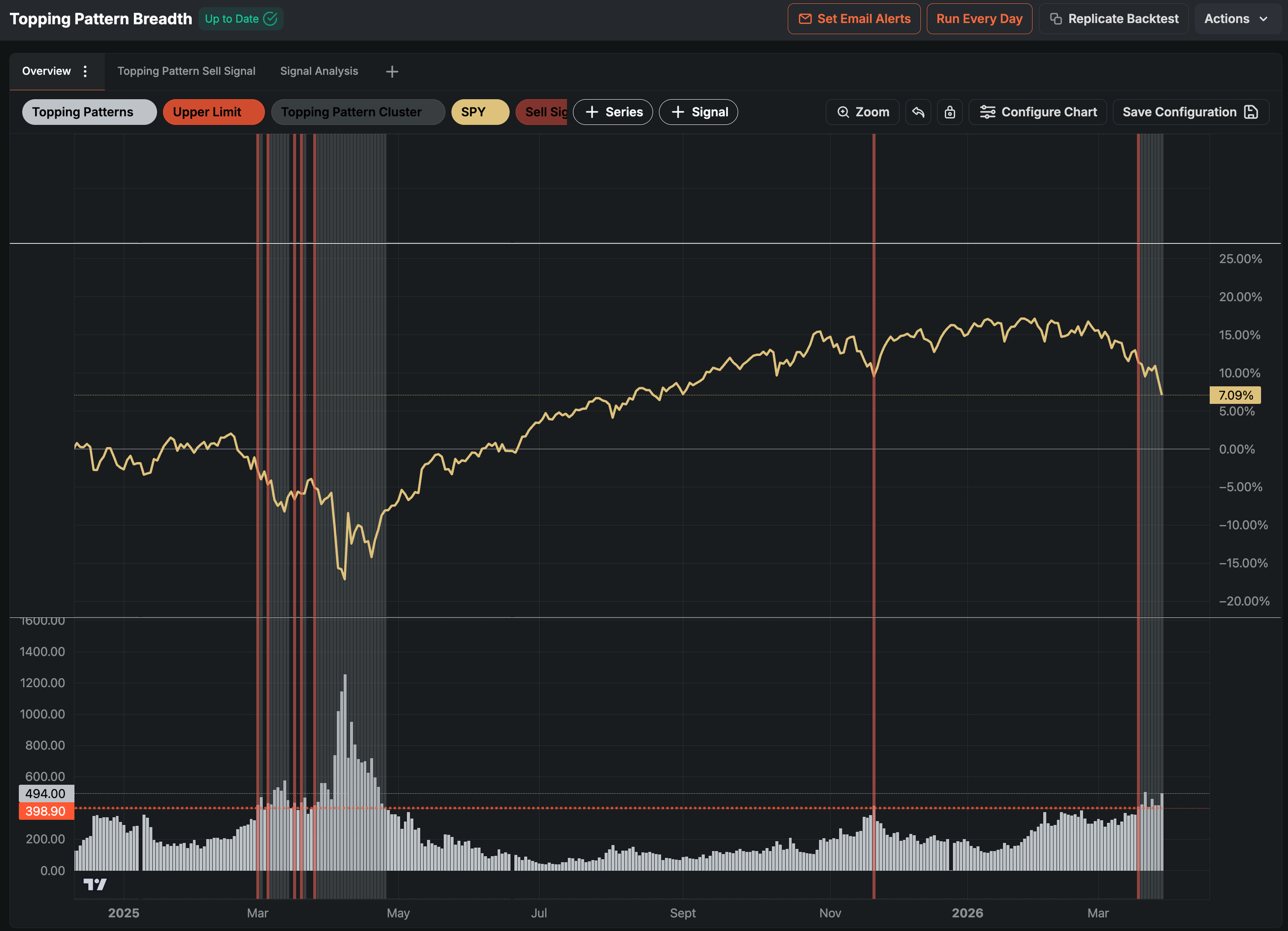Image resolution: width=1288 pixels, height=931 pixels.
Task: Click the Up to Date checkmark badge
Action: pyautogui.click(x=241, y=19)
